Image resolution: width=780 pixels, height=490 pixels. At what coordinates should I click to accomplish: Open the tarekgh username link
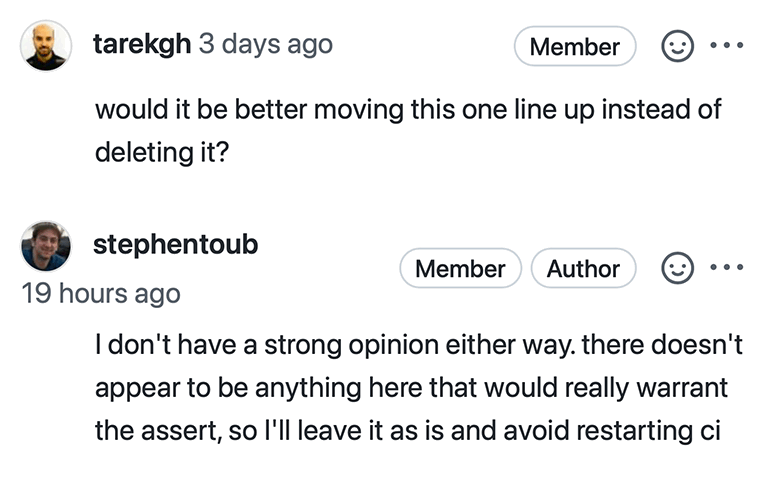coord(141,45)
